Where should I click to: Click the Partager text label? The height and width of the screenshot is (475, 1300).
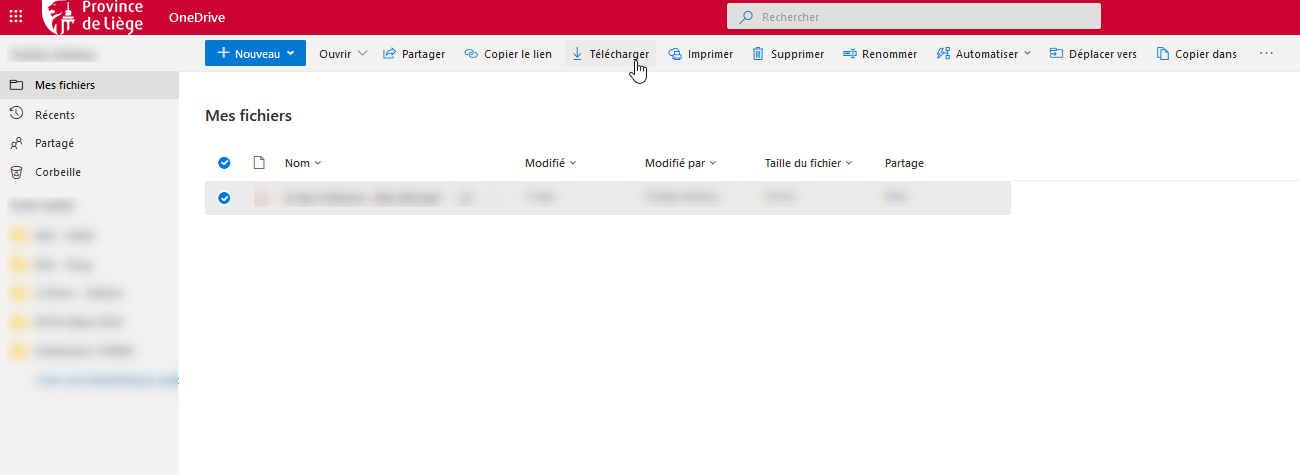(423, 54)
